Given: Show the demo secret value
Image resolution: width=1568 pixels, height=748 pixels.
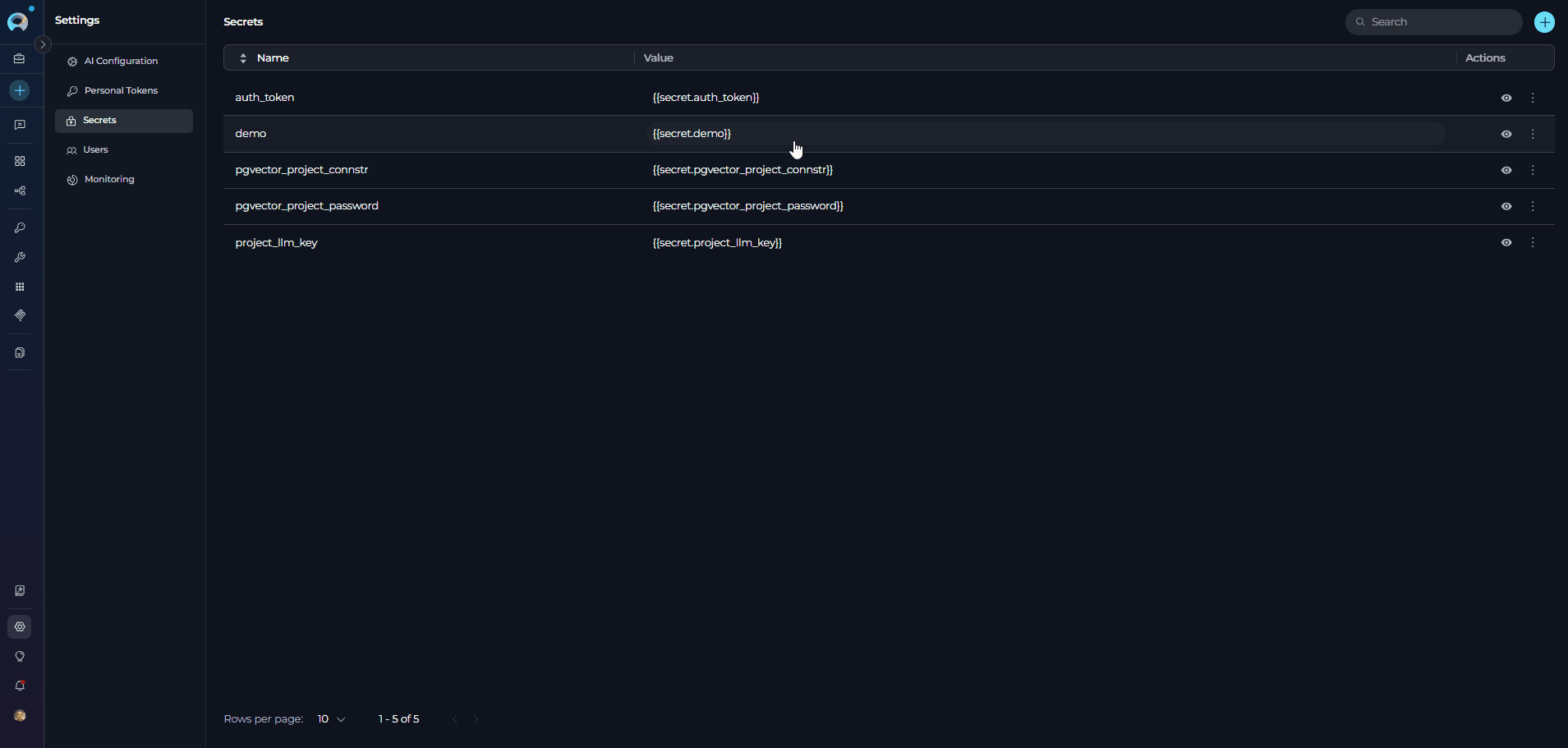Looking at the screenshot, I should (1506, 134).
